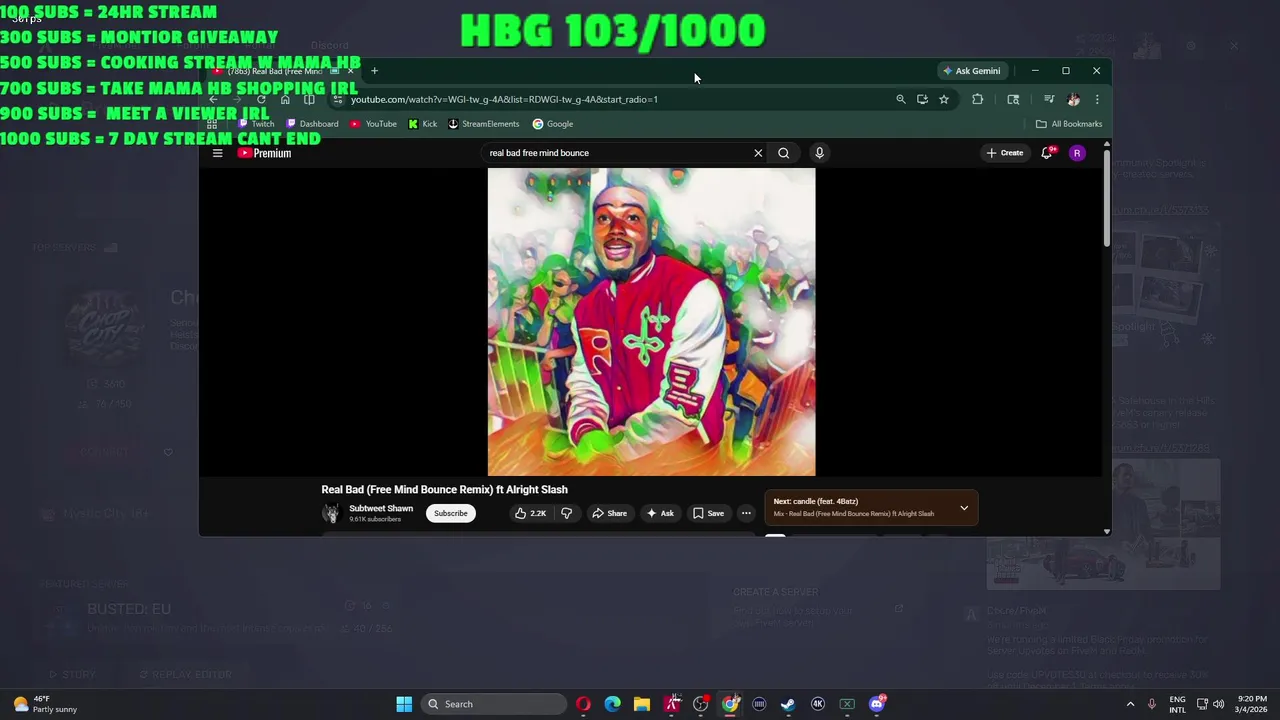Image resolution: width=1280 pixels, height=720 pixels.
Task: Open Subtweet Shawn channel avatar
Action: coord(331,513)
